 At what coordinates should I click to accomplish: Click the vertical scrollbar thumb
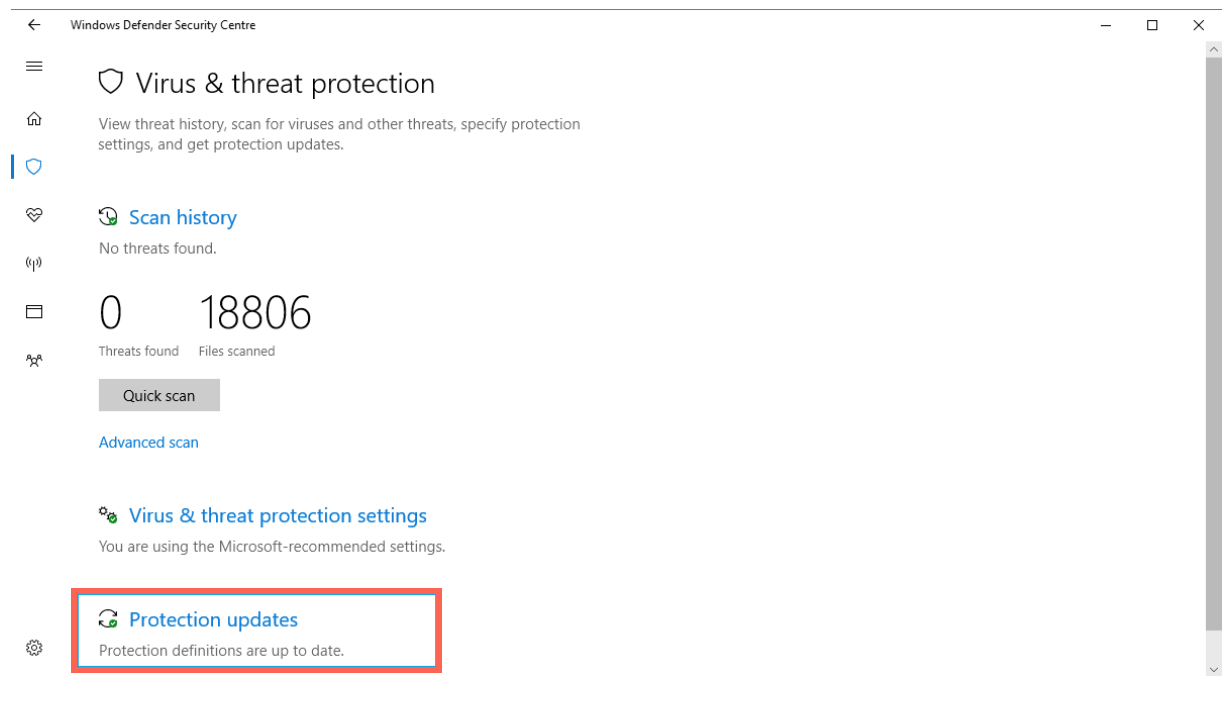click(x=1215, y=343)
